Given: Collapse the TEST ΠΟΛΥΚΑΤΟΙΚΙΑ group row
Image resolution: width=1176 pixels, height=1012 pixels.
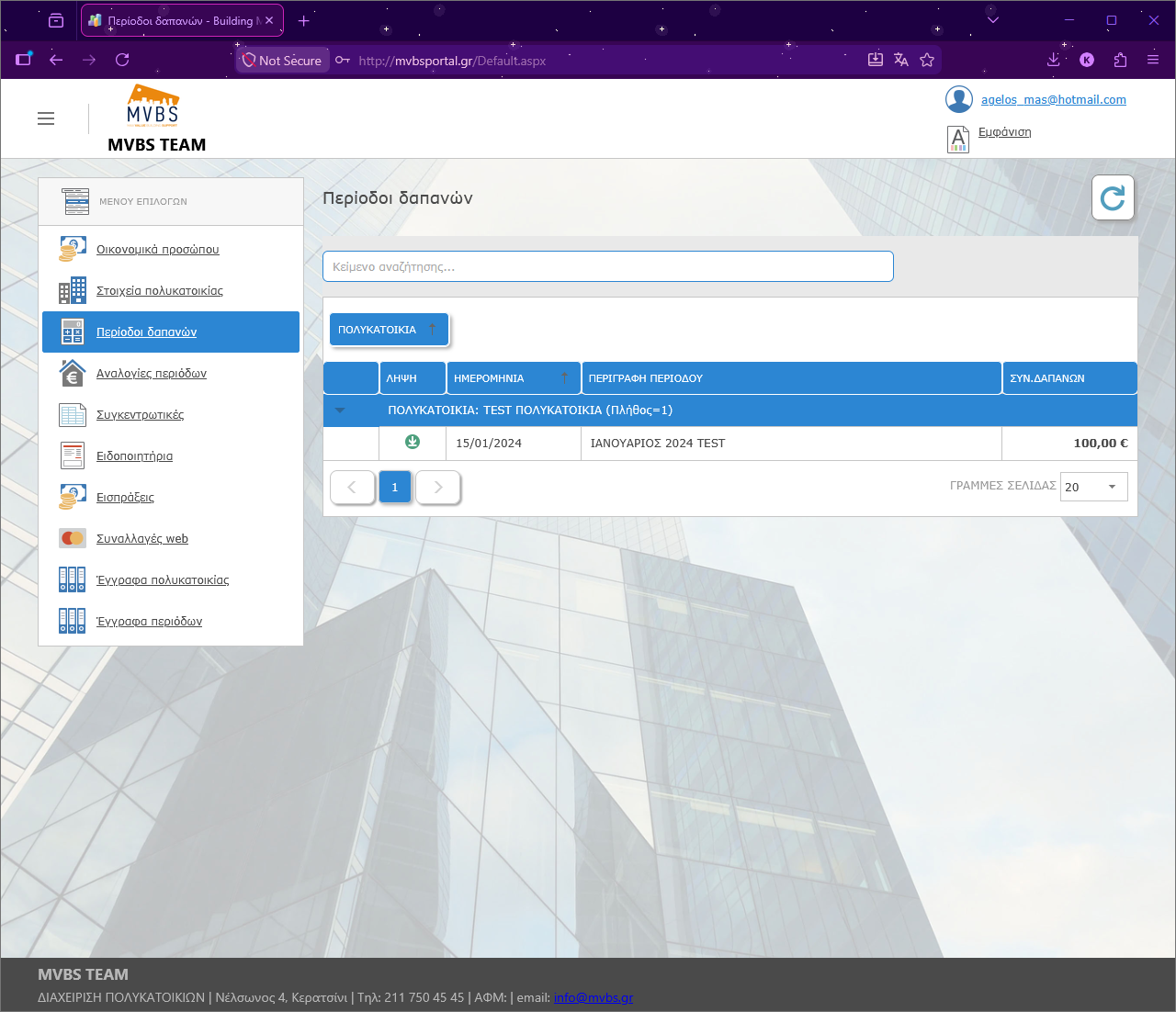Looking at the screenshot, I should pos(340,410).
